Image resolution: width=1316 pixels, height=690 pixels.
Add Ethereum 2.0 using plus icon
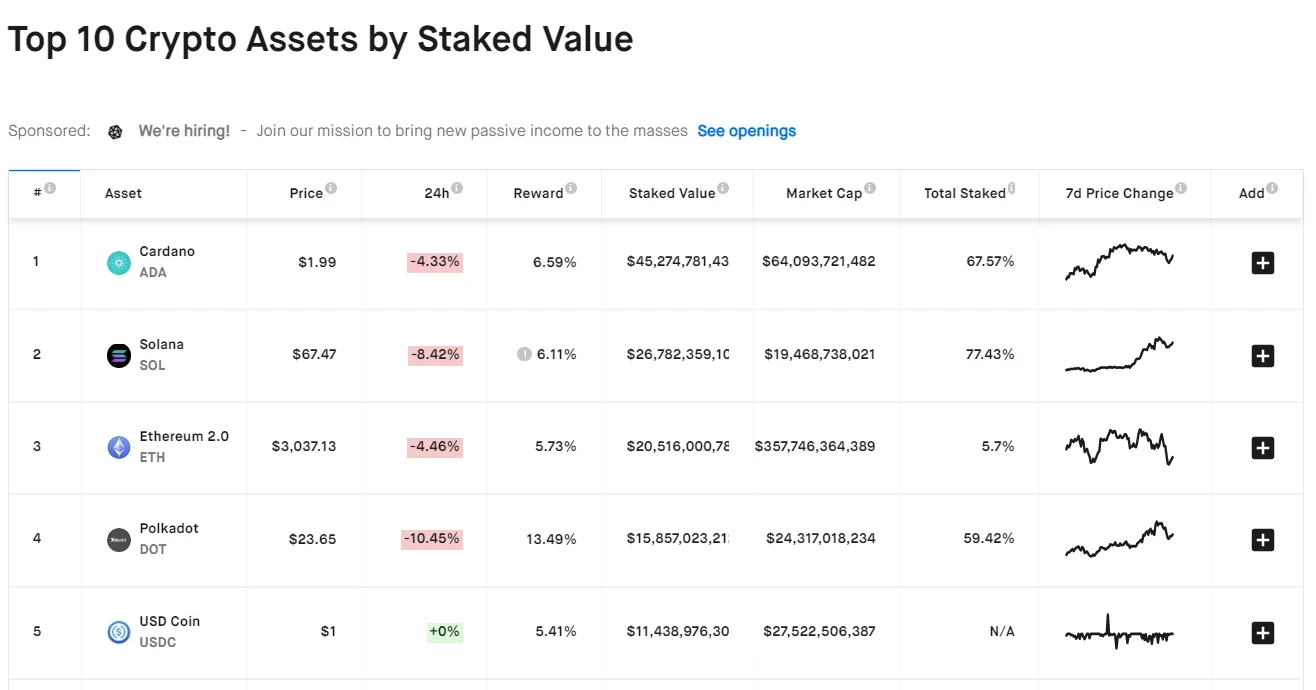pos(1263,448)
